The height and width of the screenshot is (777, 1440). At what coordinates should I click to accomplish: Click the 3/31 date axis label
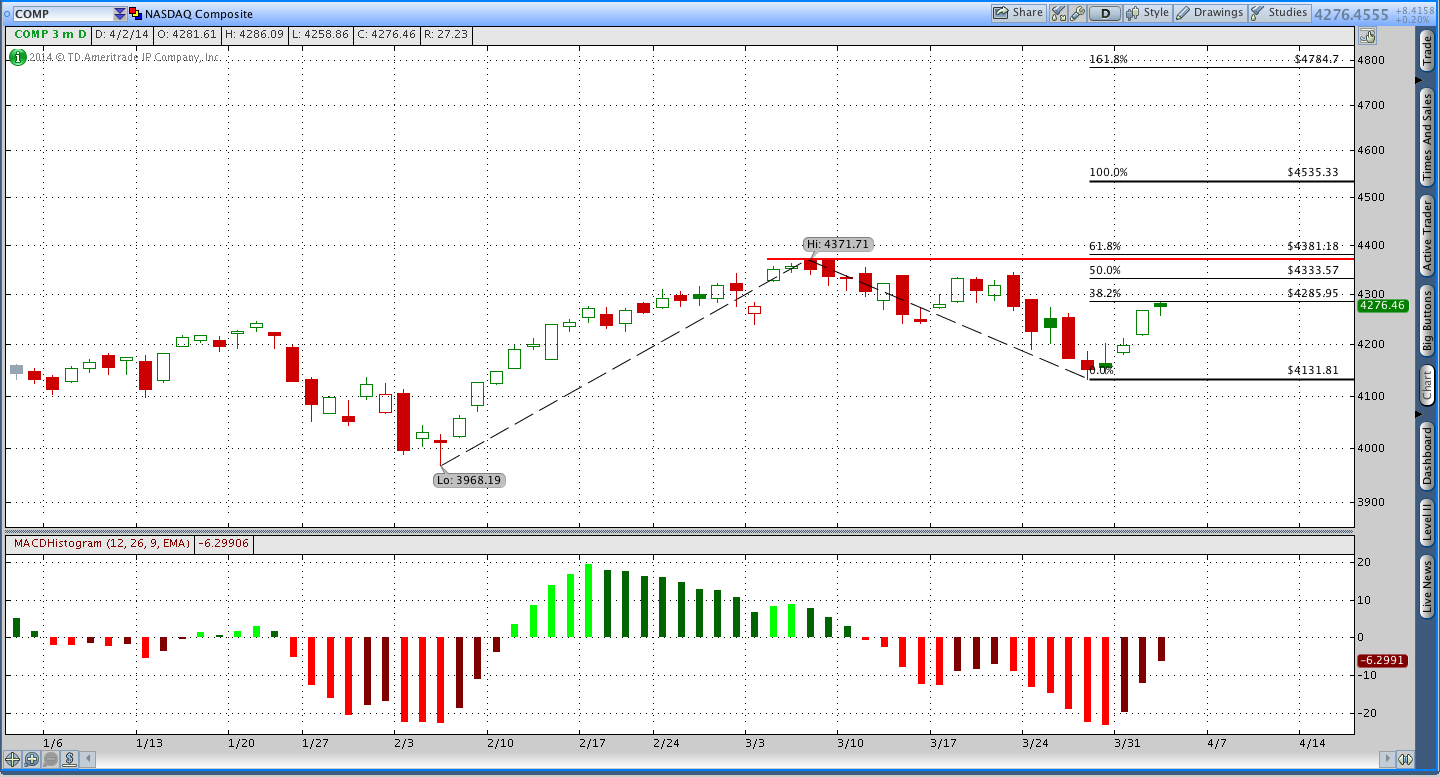point(1127,743)
